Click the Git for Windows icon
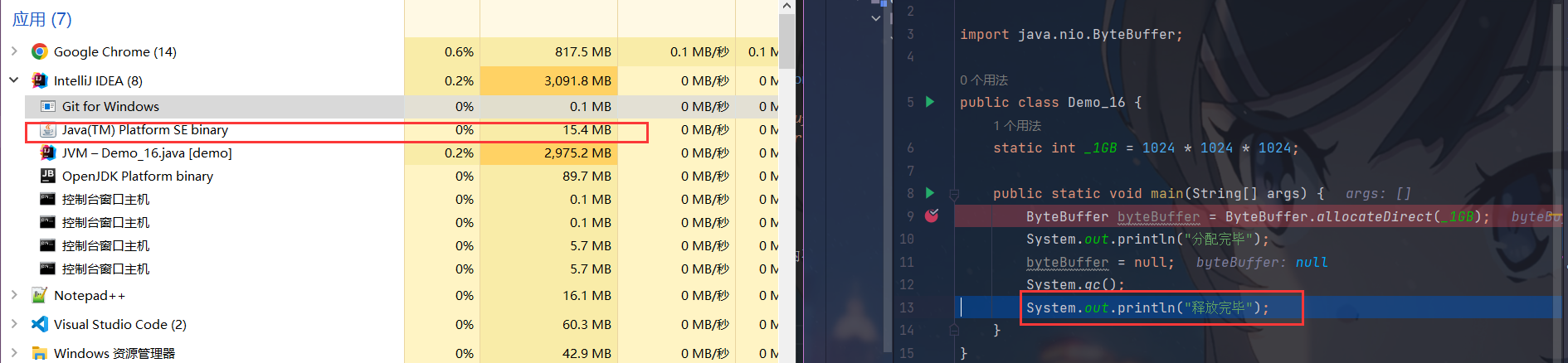This screenshot has height=363, width=1568. [48, 106]
